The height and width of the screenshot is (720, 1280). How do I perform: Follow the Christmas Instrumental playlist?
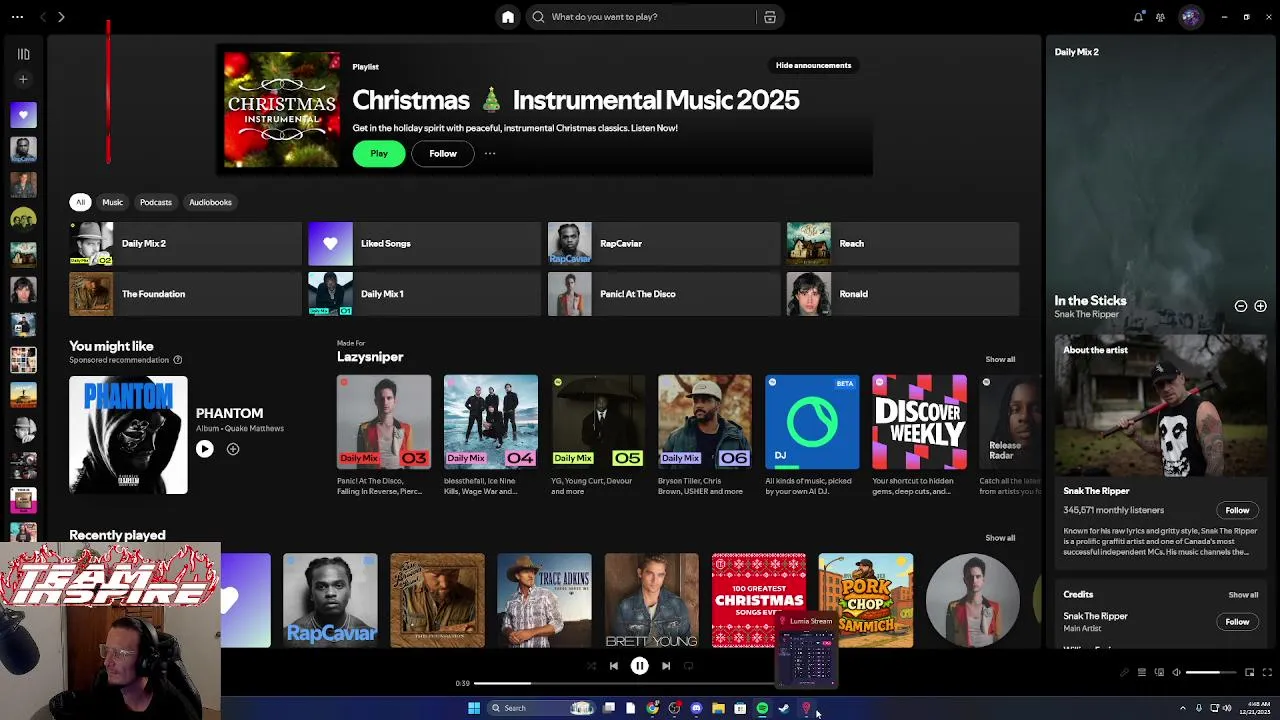[443, 154]
